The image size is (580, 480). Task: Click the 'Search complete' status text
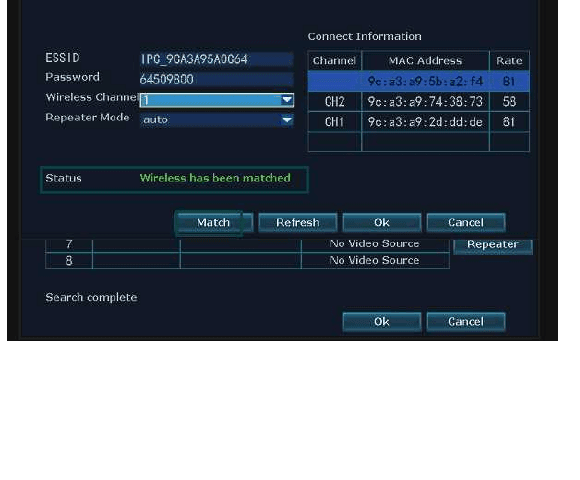click(91, 298)
